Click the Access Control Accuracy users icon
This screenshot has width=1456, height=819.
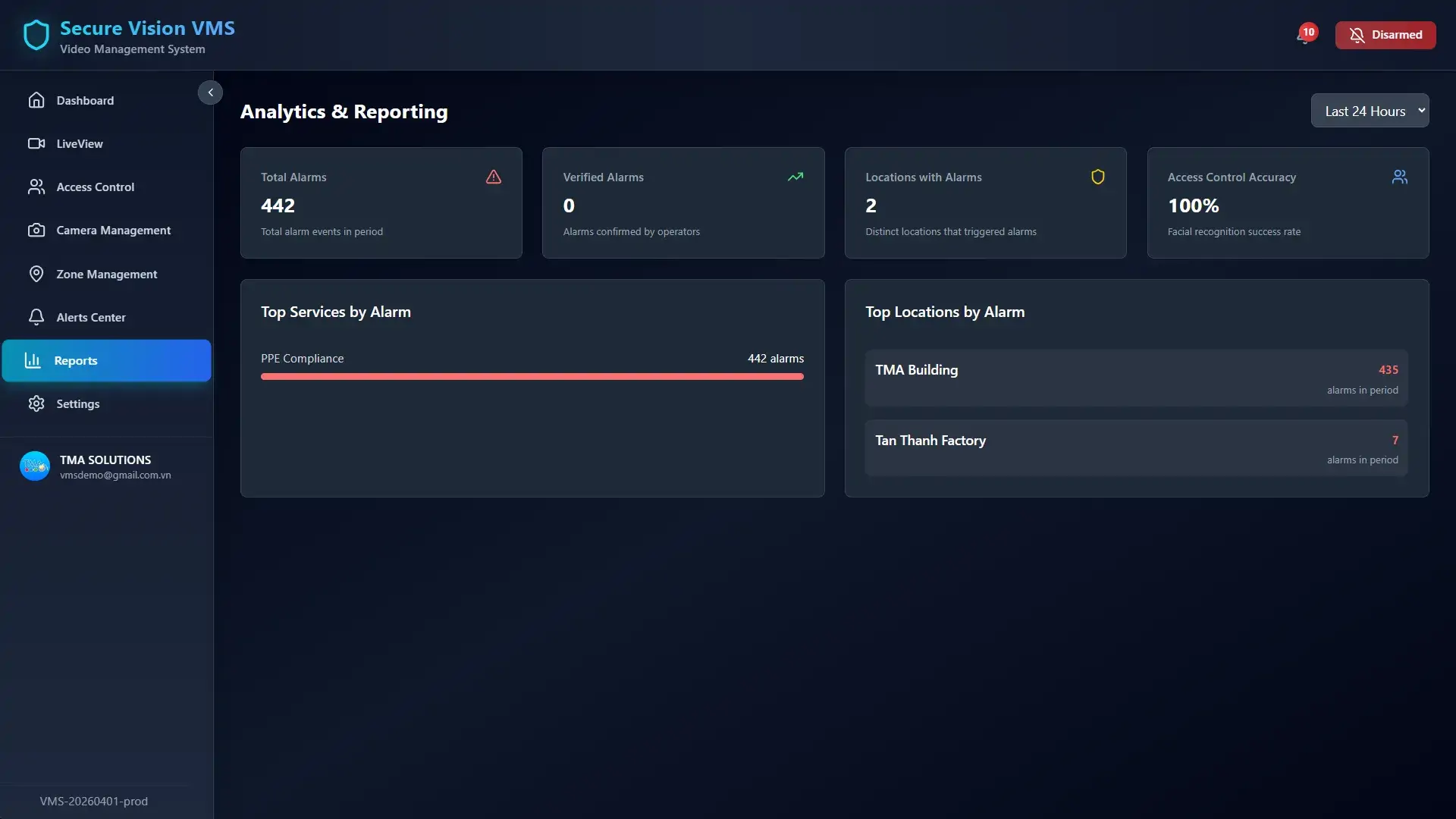pos(1400,177)
